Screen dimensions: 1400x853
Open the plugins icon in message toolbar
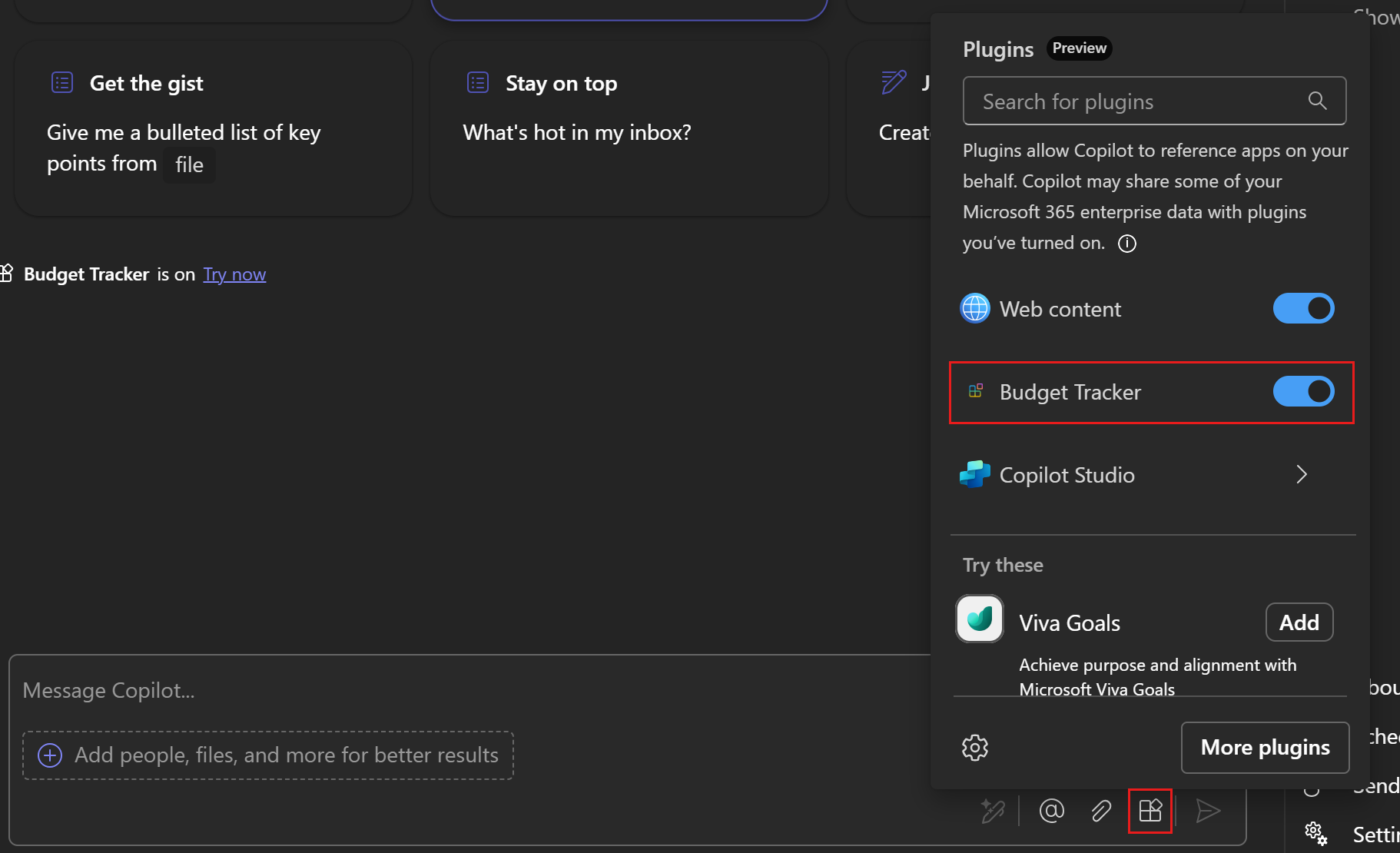click(1150, 811)
